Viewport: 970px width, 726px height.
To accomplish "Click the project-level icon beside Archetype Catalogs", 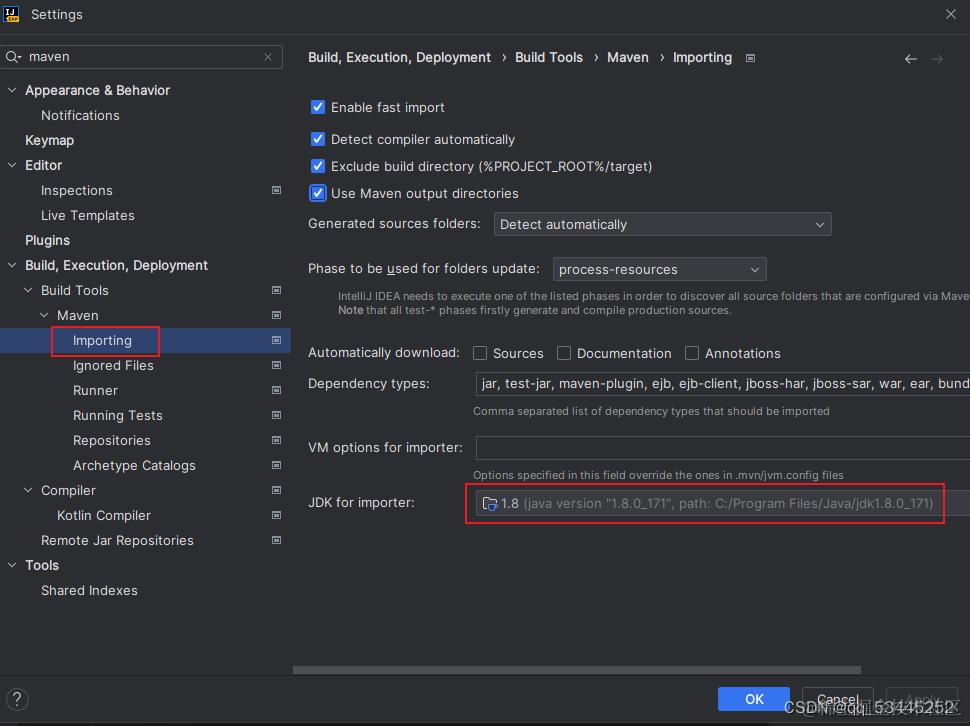I will click(277, 465).
